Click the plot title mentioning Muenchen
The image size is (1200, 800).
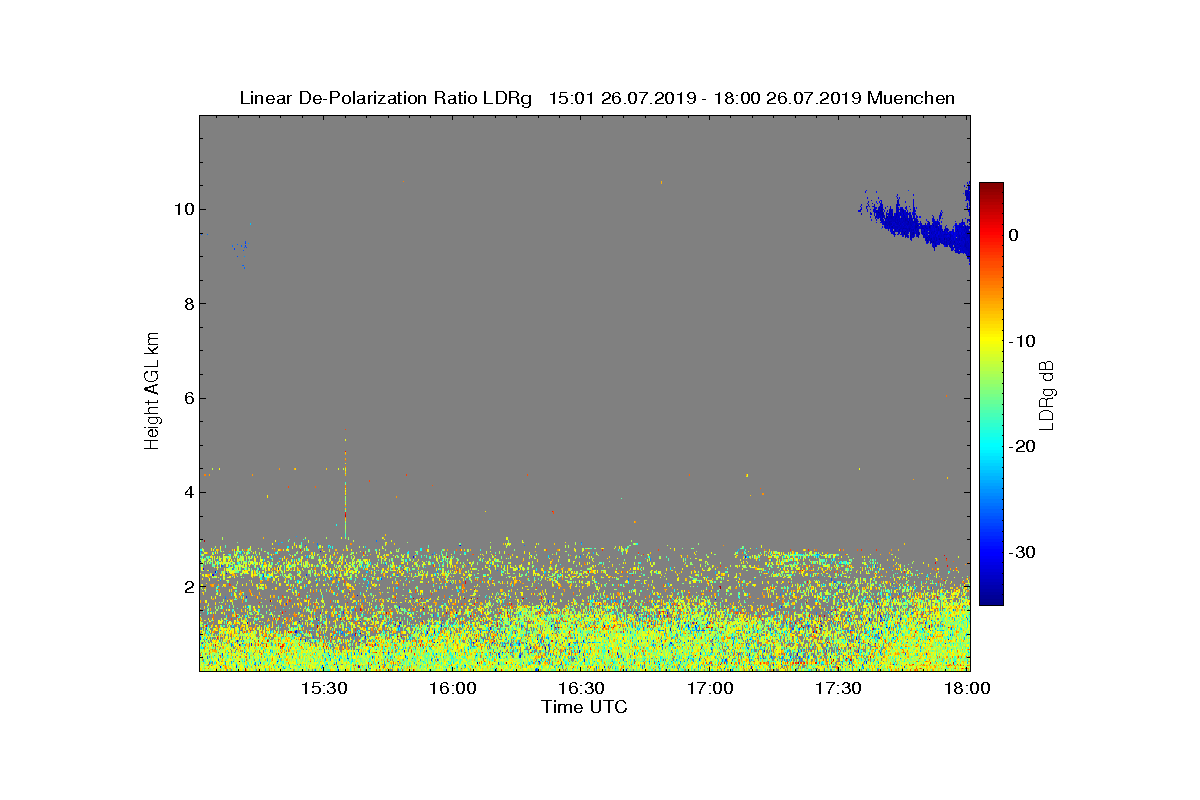[597, 98]
